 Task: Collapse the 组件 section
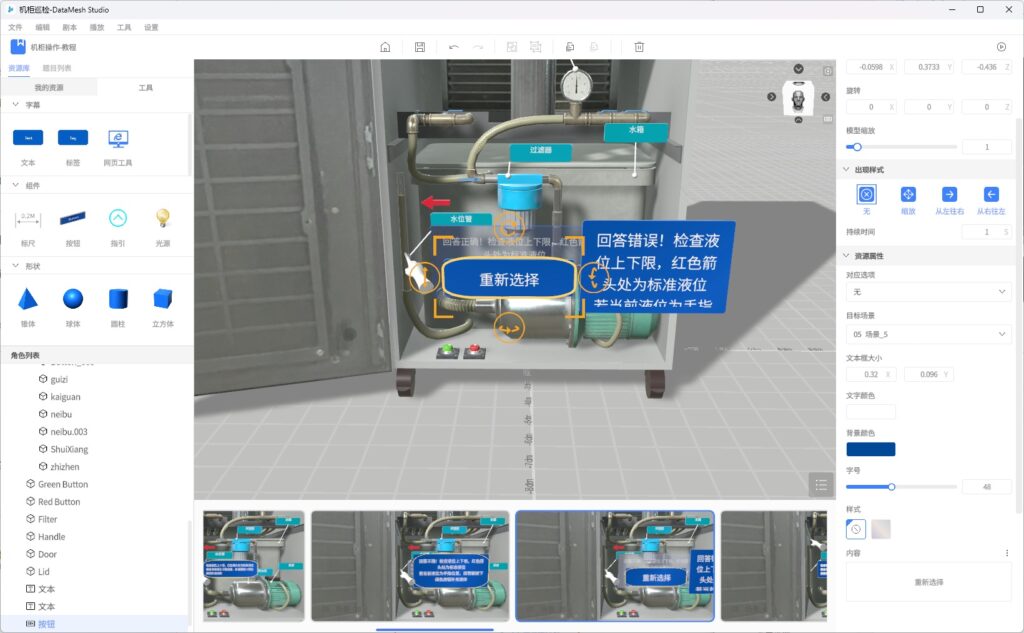tap(15, 185)
